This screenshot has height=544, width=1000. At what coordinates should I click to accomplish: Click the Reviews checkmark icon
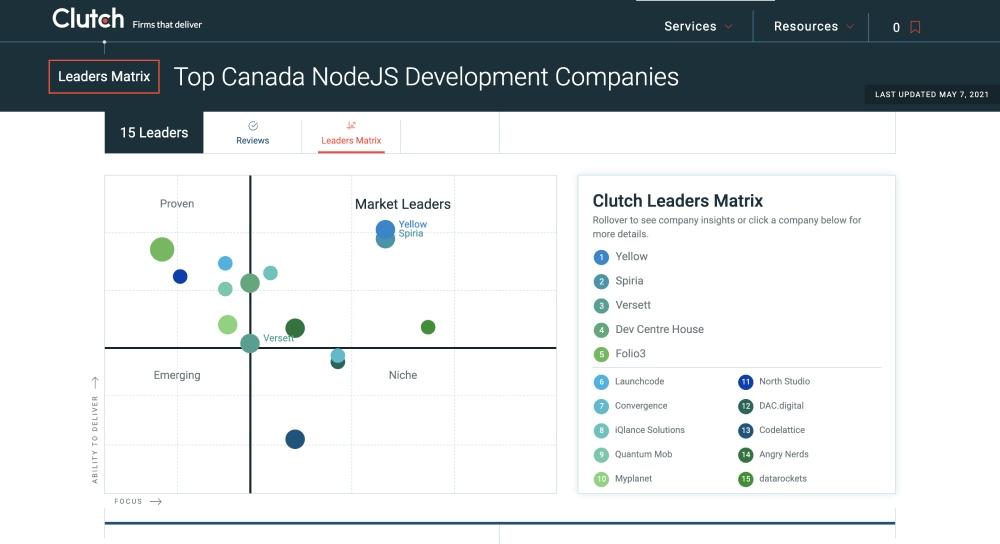253,126
